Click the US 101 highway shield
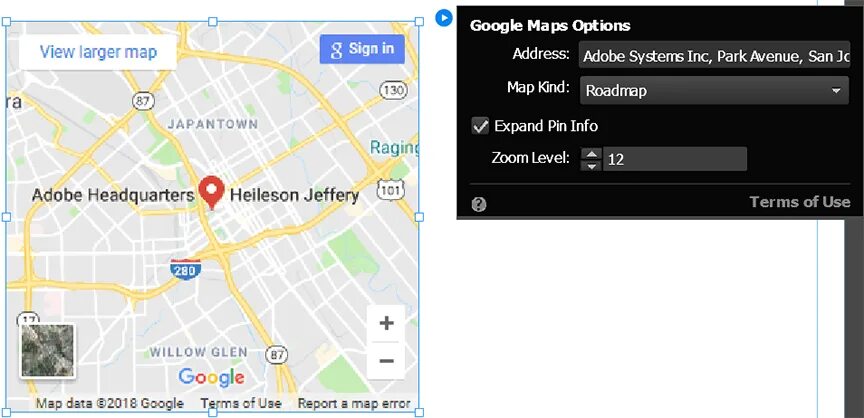Viewport: 864px width, 418px height. (x=391, y=189)
